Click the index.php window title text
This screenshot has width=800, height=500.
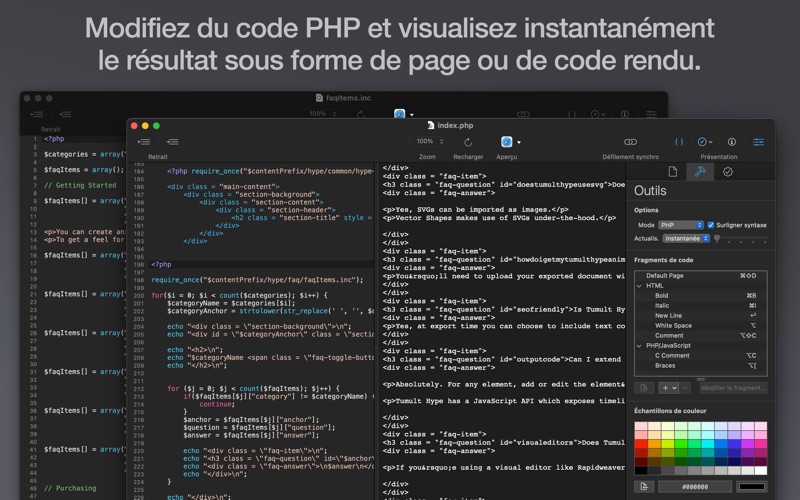pyautogui.click(x=455, y=126)
